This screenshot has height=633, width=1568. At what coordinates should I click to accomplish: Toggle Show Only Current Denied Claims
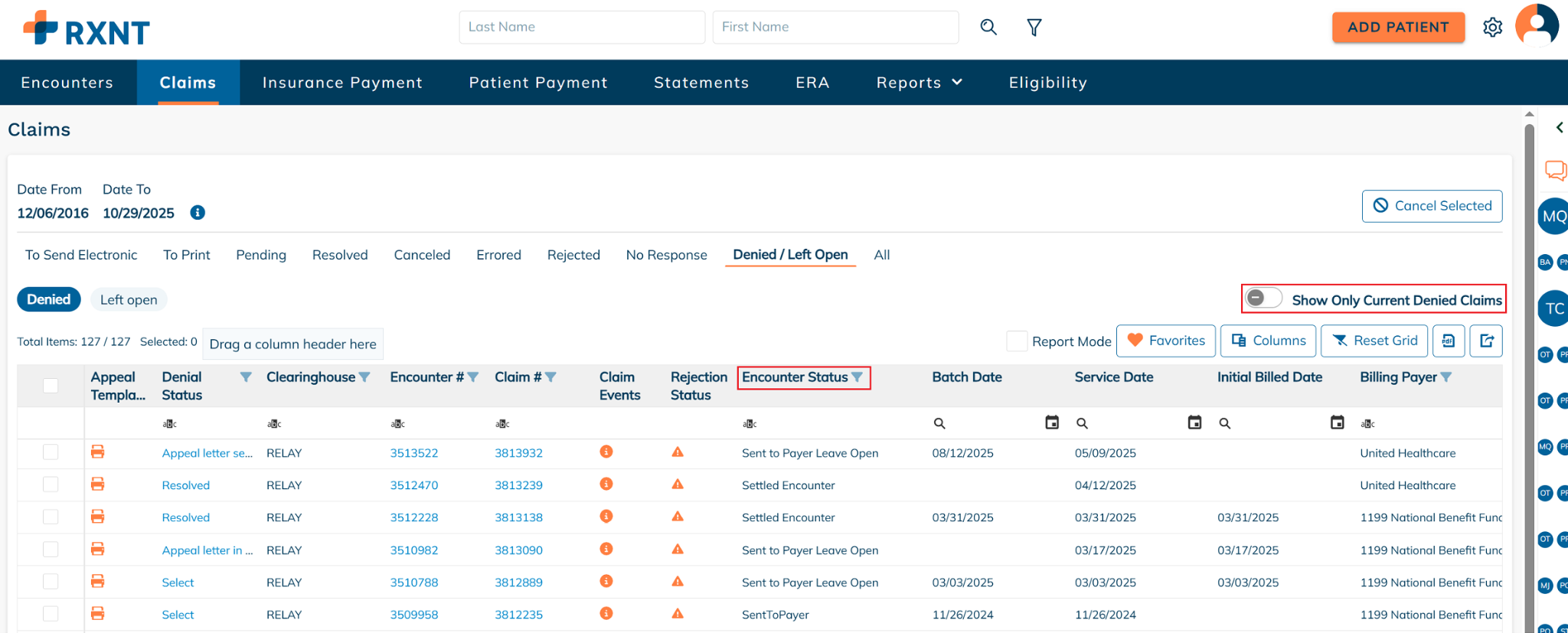pos(1263,298)
